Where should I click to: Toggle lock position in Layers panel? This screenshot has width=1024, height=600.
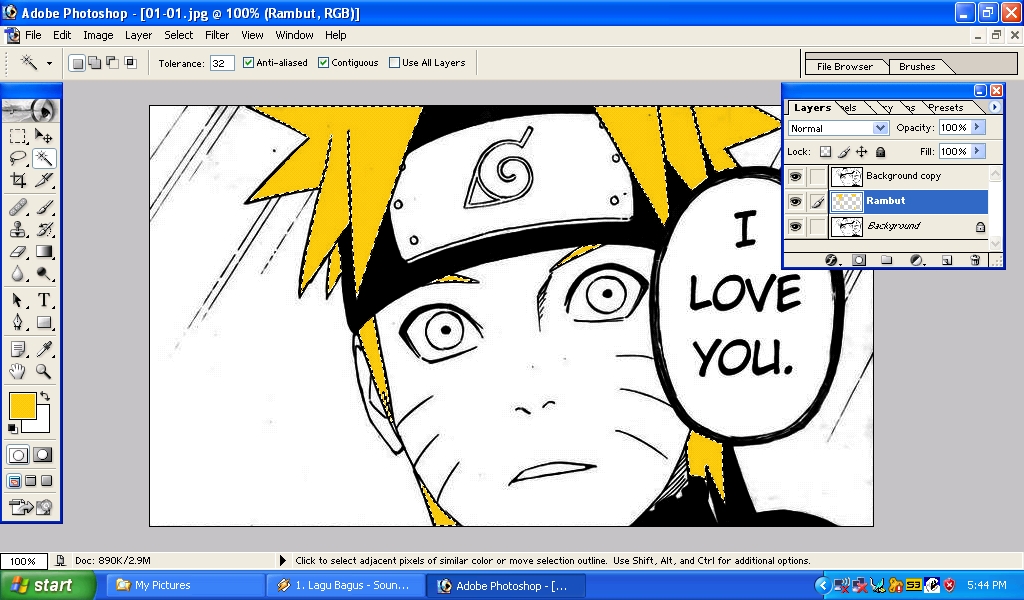861,151
